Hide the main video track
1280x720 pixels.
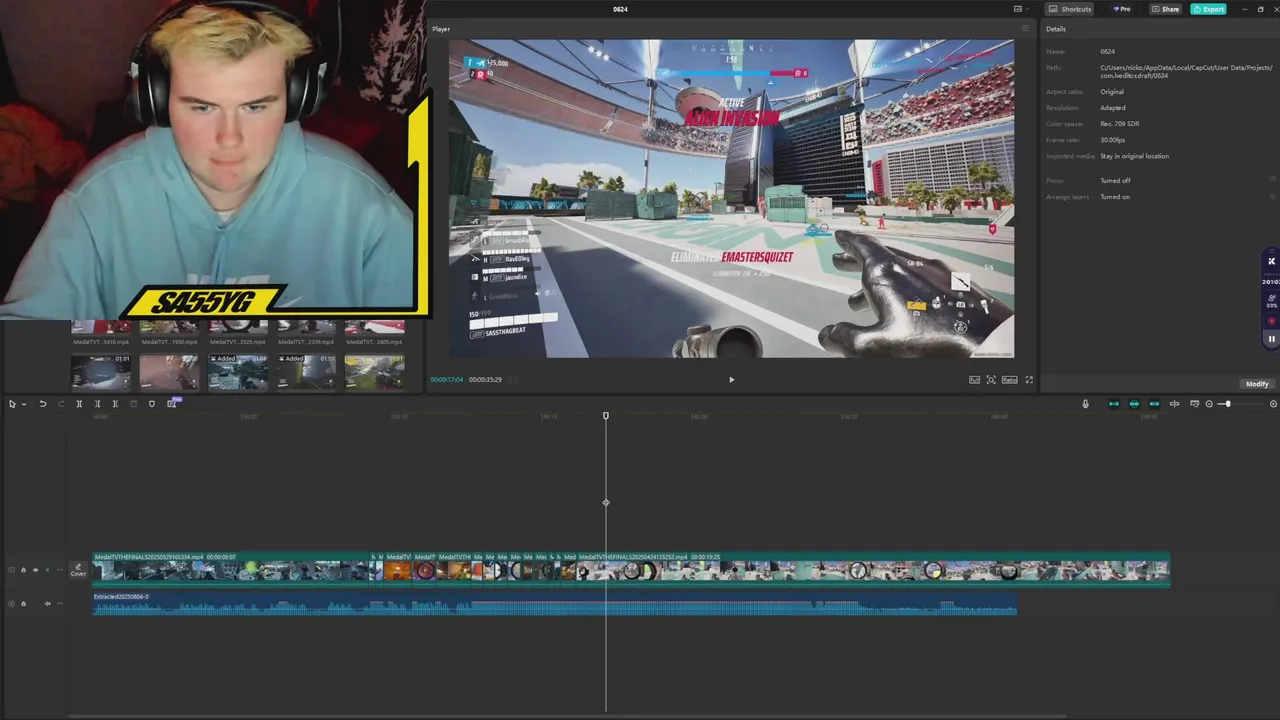tap(35, 570)
